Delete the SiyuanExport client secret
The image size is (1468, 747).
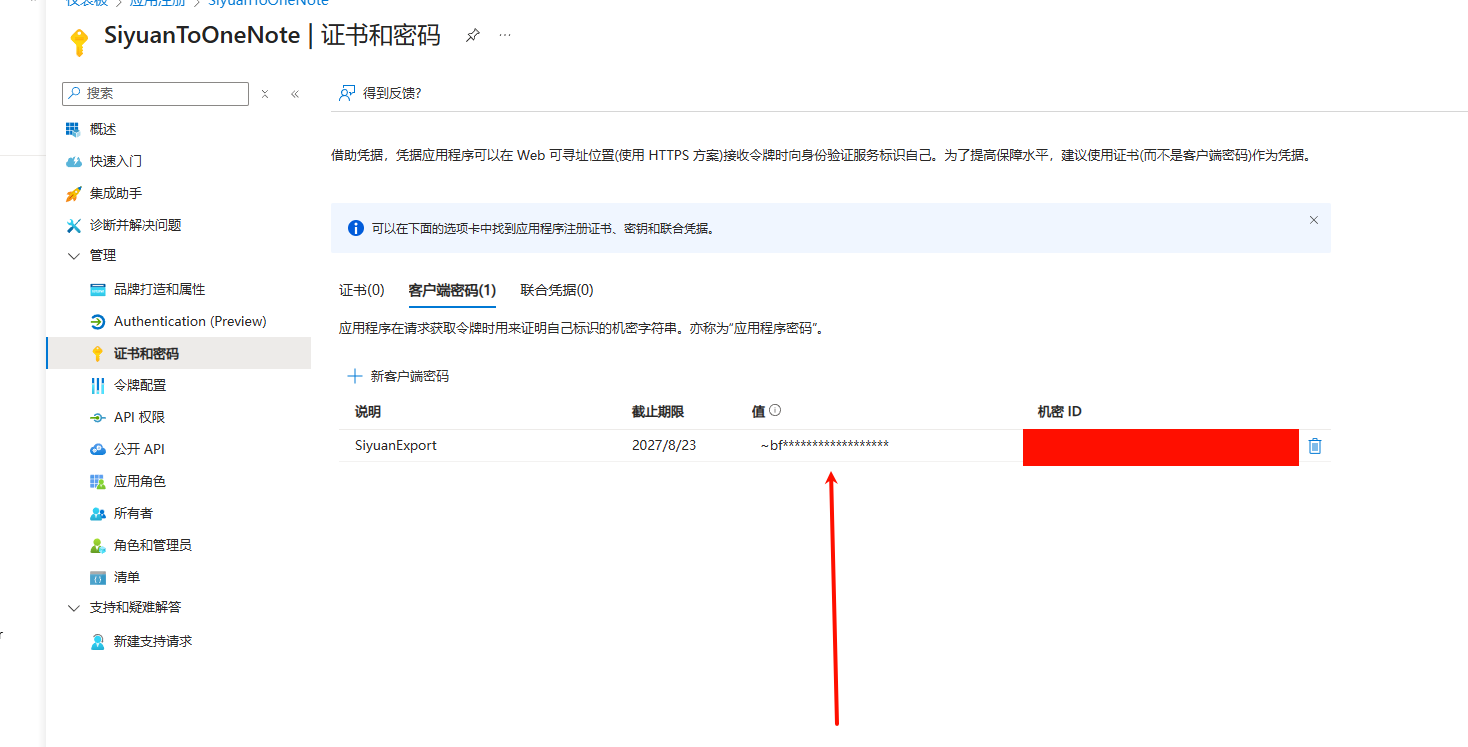[x=1315, y=446]
